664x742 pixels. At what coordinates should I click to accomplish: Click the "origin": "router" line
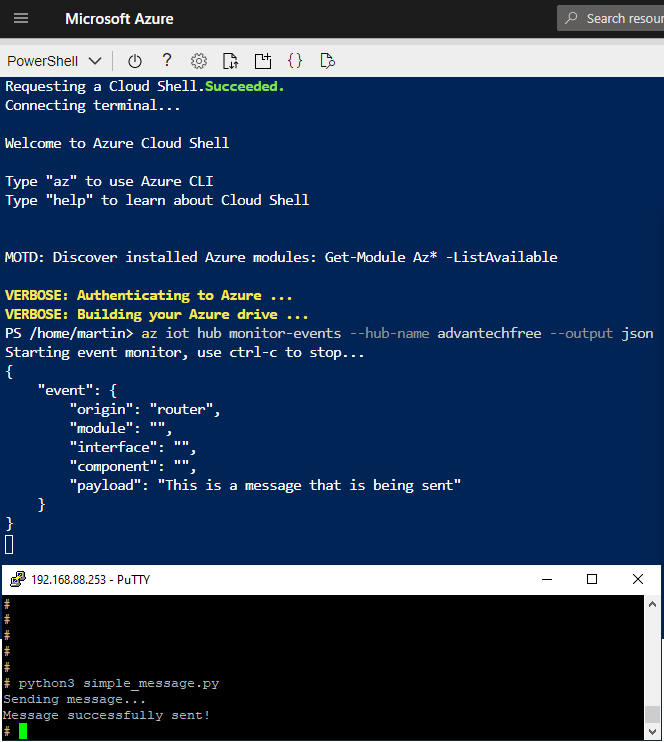tap(145, 409)
